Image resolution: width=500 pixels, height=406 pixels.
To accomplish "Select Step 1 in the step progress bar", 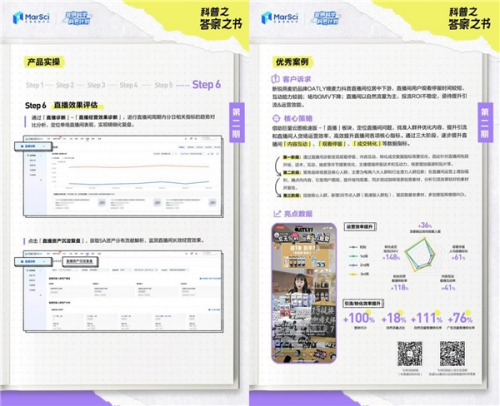I will pos(35,85).
